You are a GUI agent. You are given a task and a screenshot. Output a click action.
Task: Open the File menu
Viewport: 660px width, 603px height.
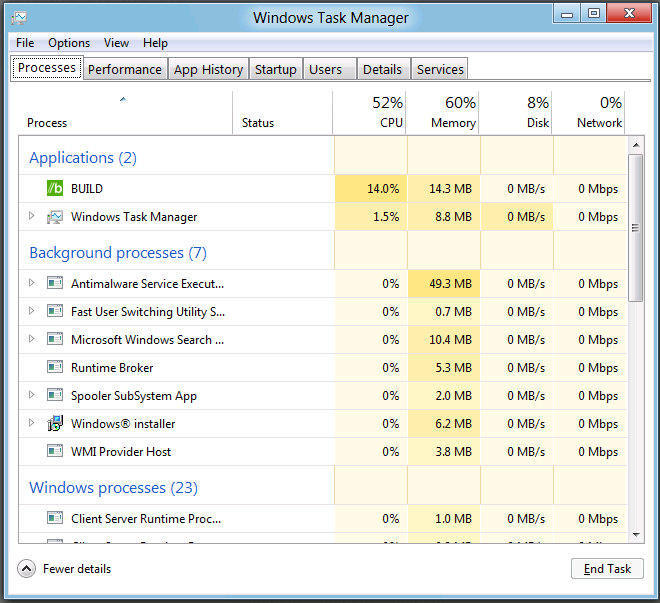click(25, 43)
